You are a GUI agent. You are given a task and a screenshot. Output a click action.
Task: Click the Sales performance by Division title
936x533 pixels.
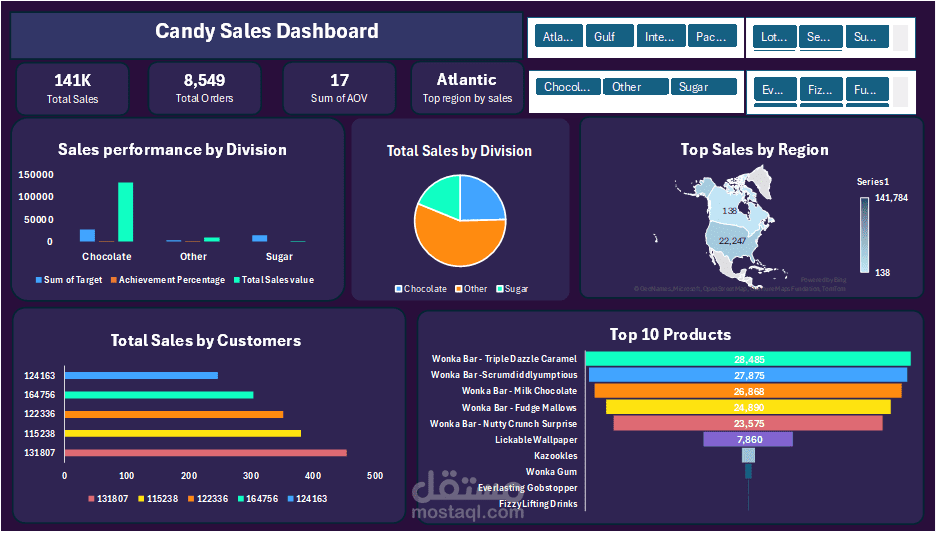pos(172,149)
